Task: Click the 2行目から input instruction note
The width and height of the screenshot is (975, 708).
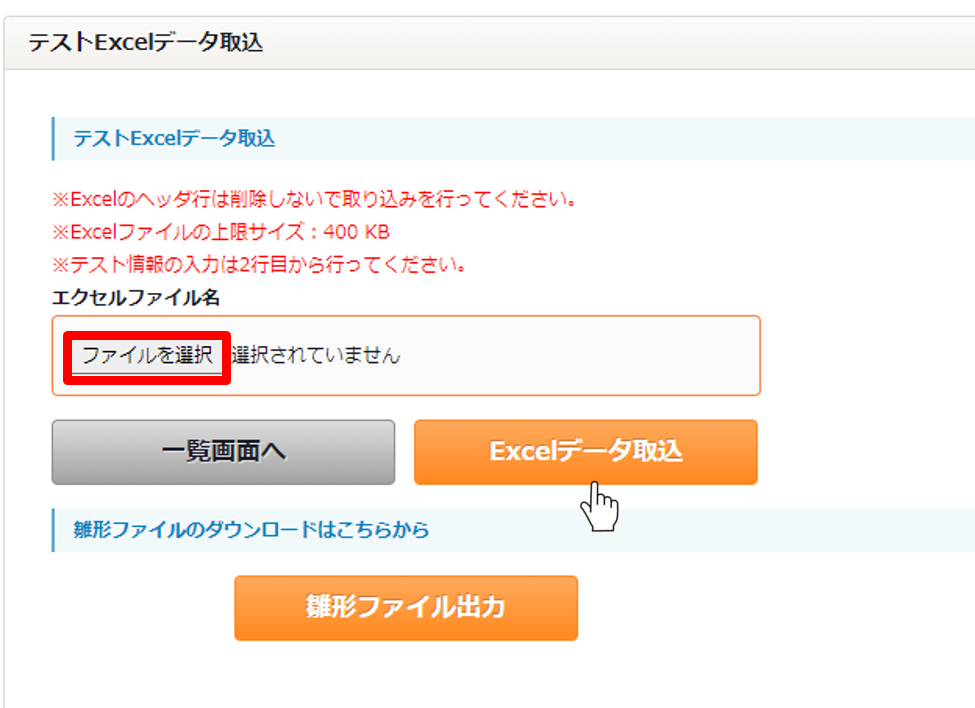Action: pos(259,265)
